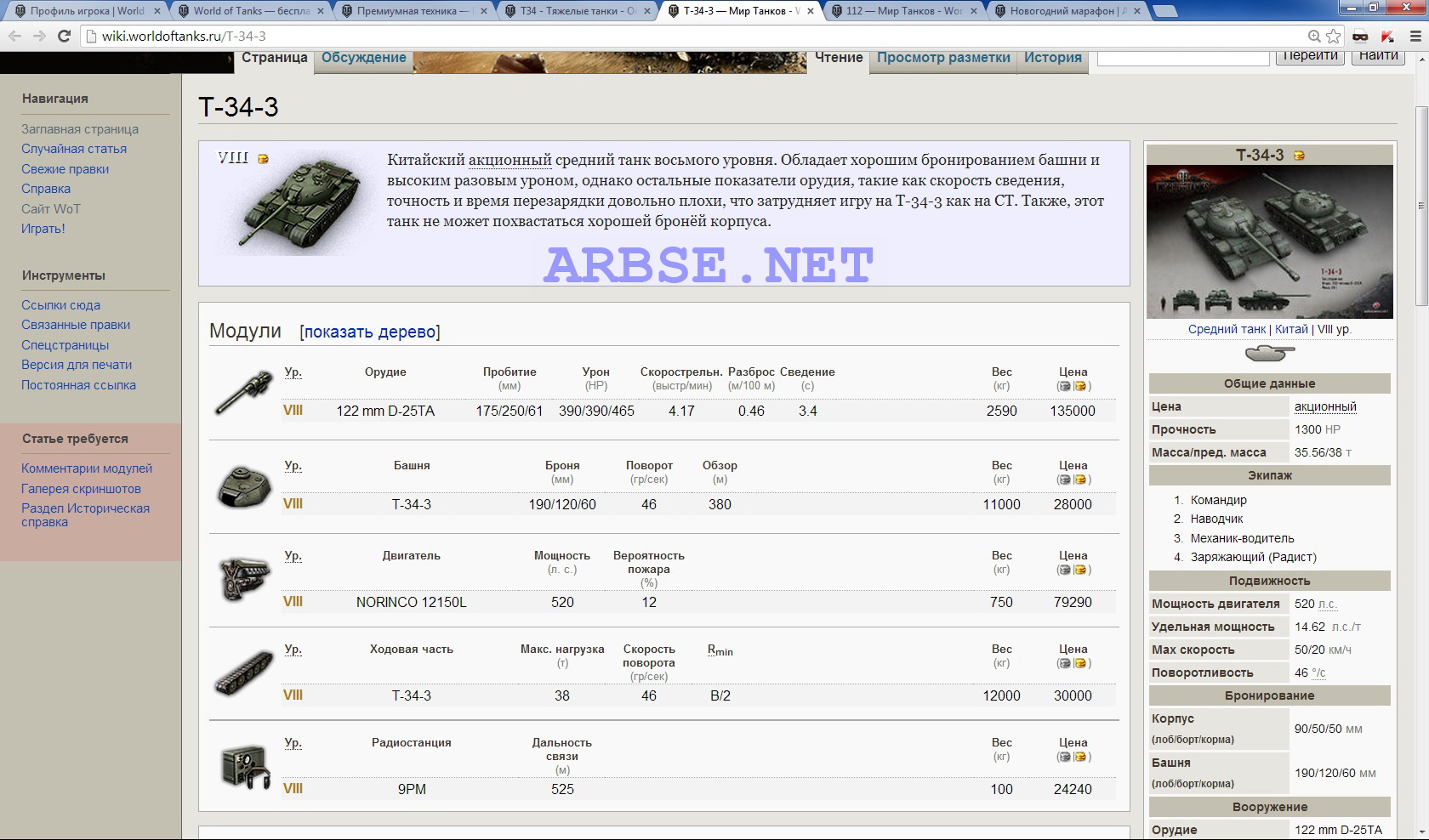Click 'NORINCO 12150L' engine name
Screen dimensions: 1429x840
click(x=411, y=602)
